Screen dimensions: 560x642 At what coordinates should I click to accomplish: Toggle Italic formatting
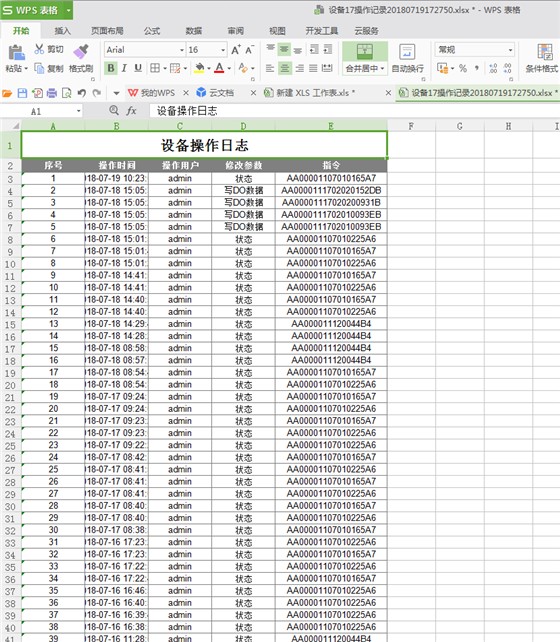coord(124,68)
